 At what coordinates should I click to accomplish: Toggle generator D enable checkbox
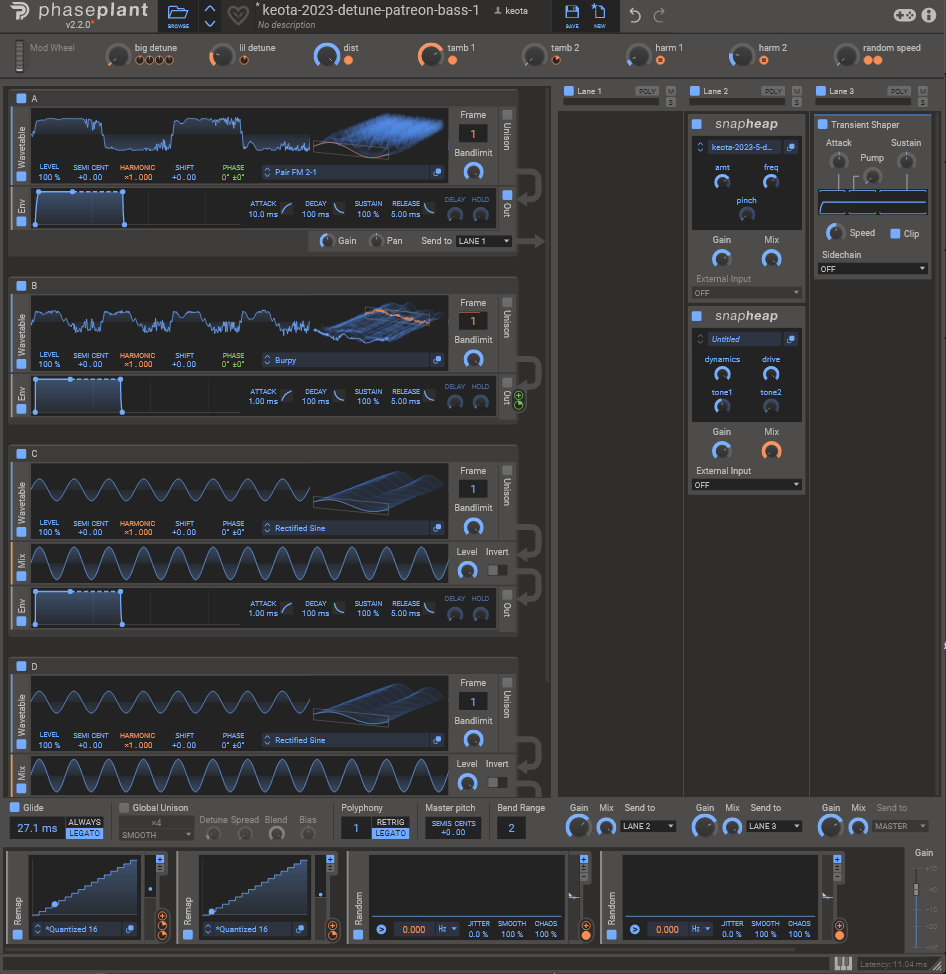(x=21, y=666)
